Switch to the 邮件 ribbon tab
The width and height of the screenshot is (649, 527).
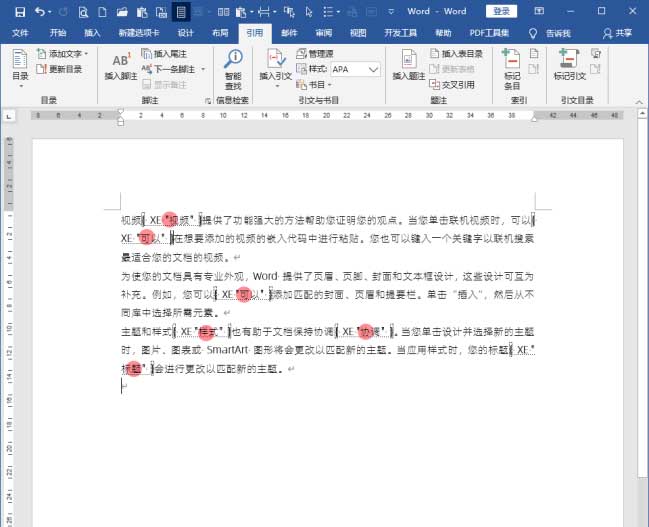coord(289,32)
